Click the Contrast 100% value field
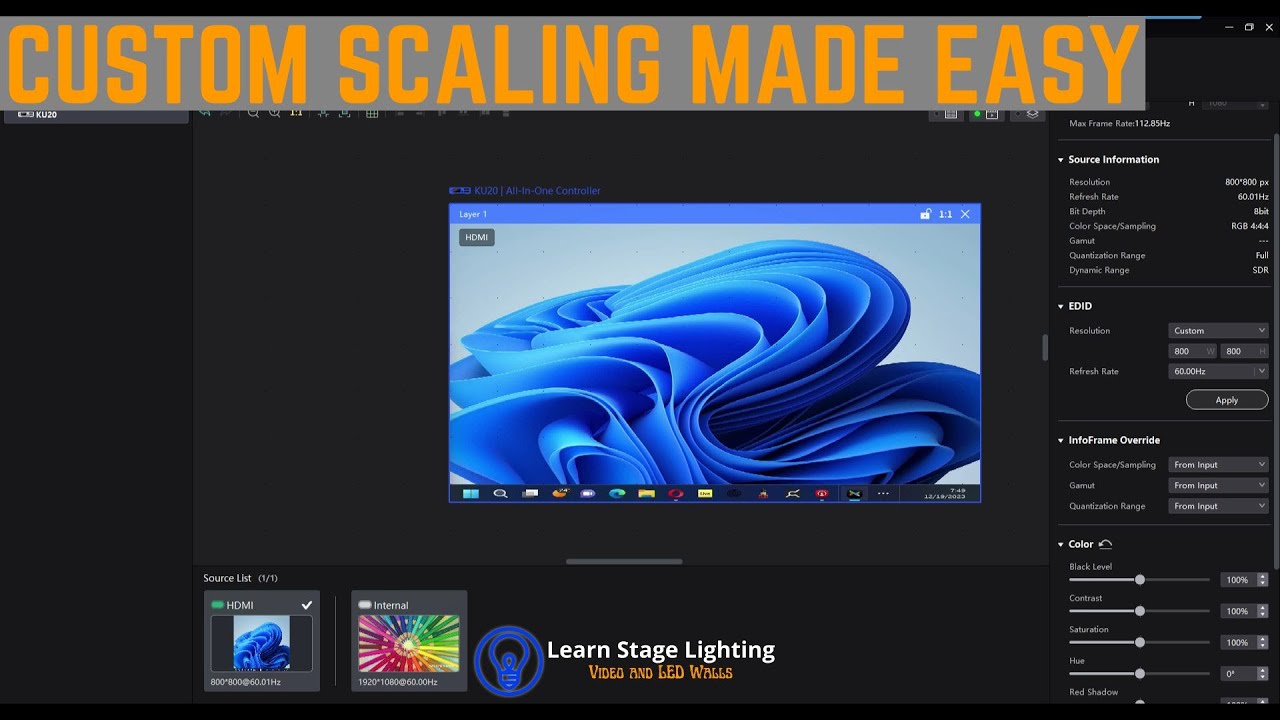This screenshot has width=1280, height=720. click(1238, 611)
